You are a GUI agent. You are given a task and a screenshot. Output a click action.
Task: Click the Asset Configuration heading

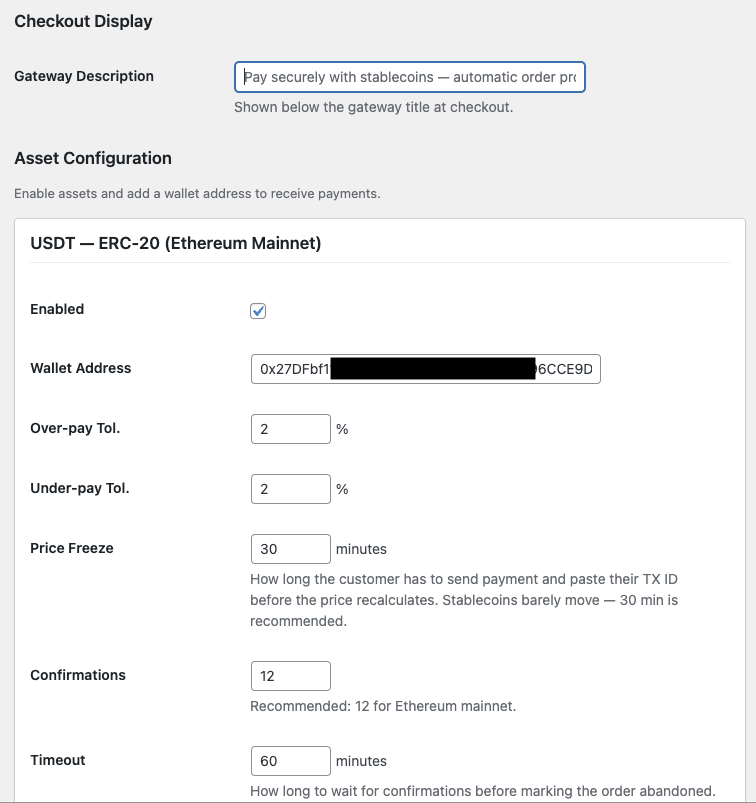click(93, 158)
